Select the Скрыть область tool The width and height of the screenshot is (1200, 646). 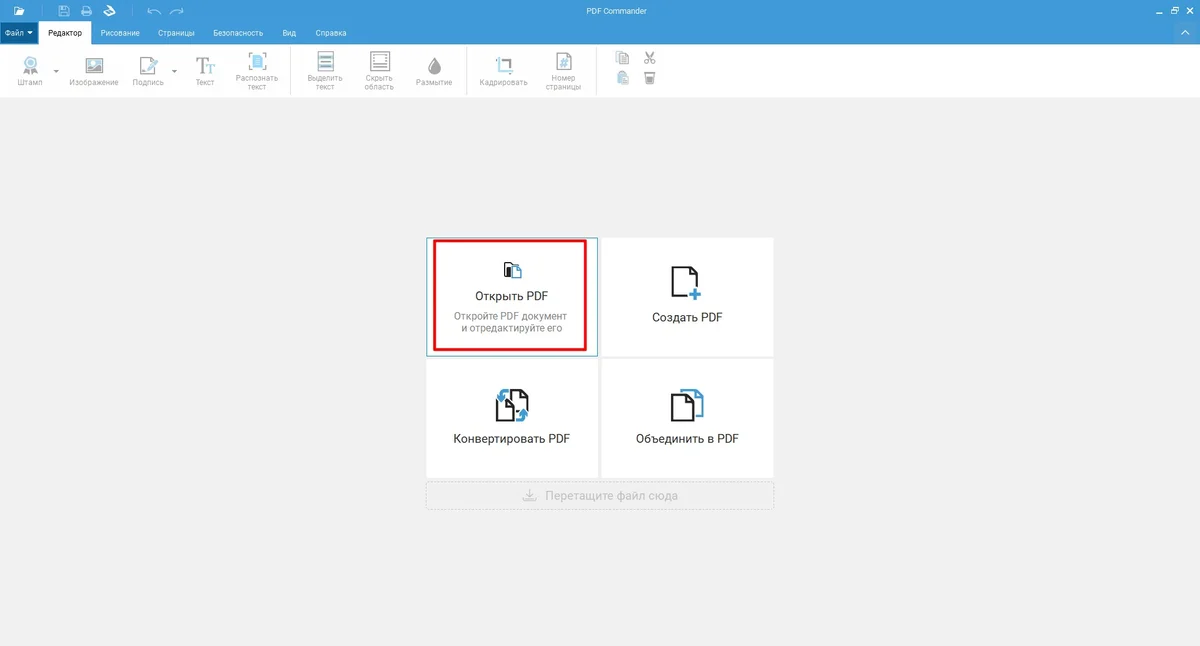[379, 71]
